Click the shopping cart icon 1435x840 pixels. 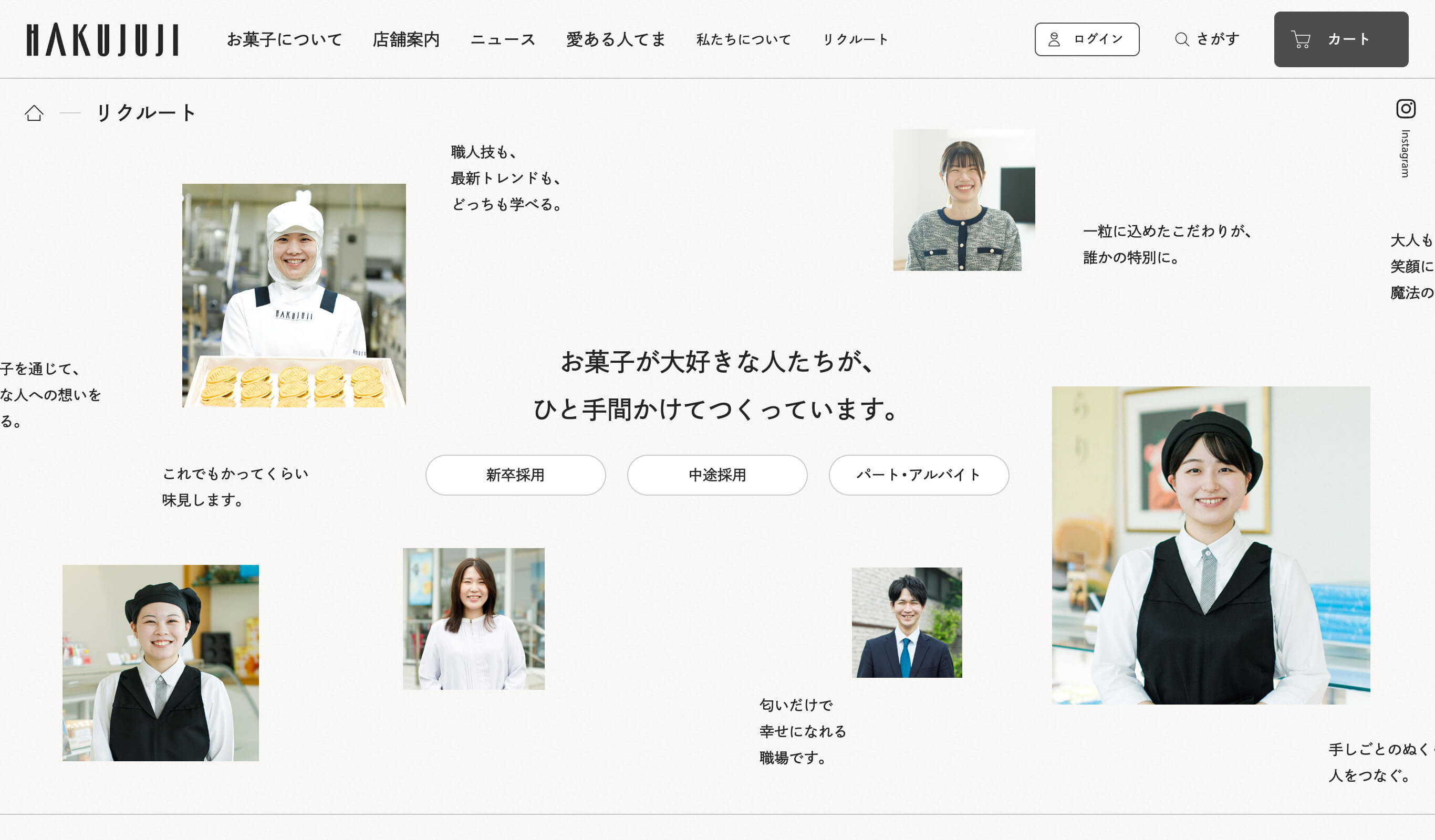(x=1301, y=39)
